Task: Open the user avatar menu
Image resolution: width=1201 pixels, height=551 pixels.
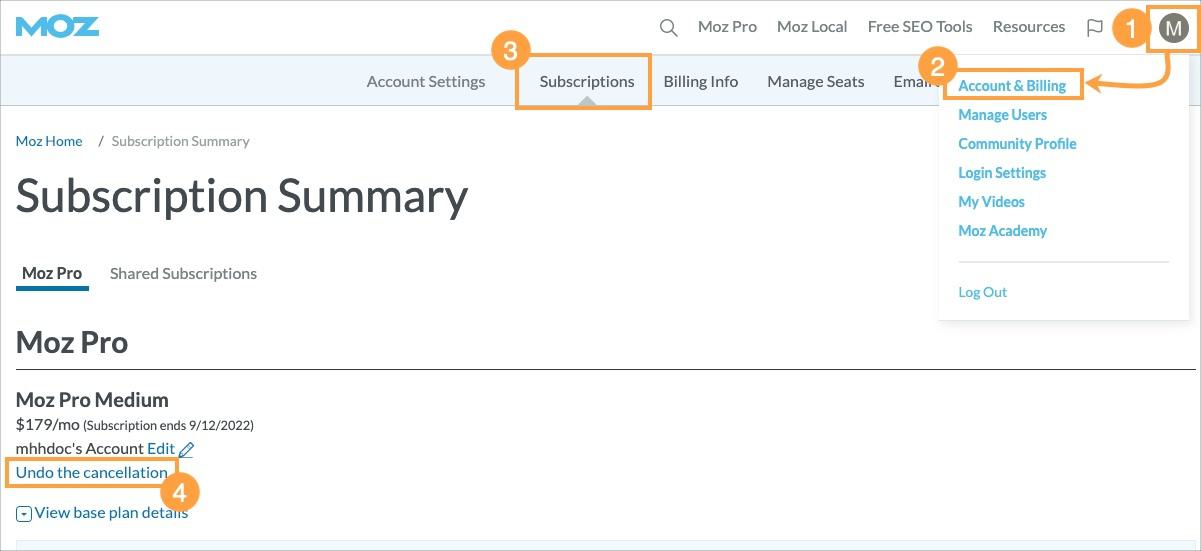Action: [x=1172, y=29]
